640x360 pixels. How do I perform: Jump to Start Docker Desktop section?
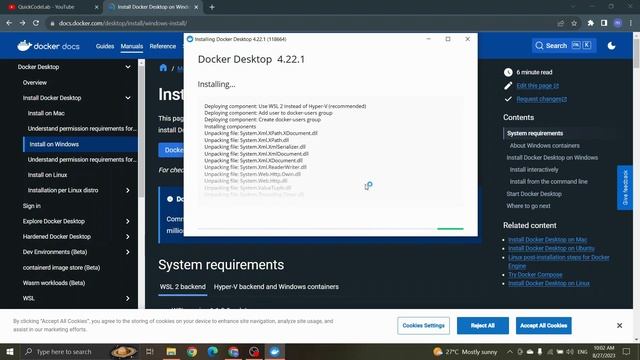[534, 194]
